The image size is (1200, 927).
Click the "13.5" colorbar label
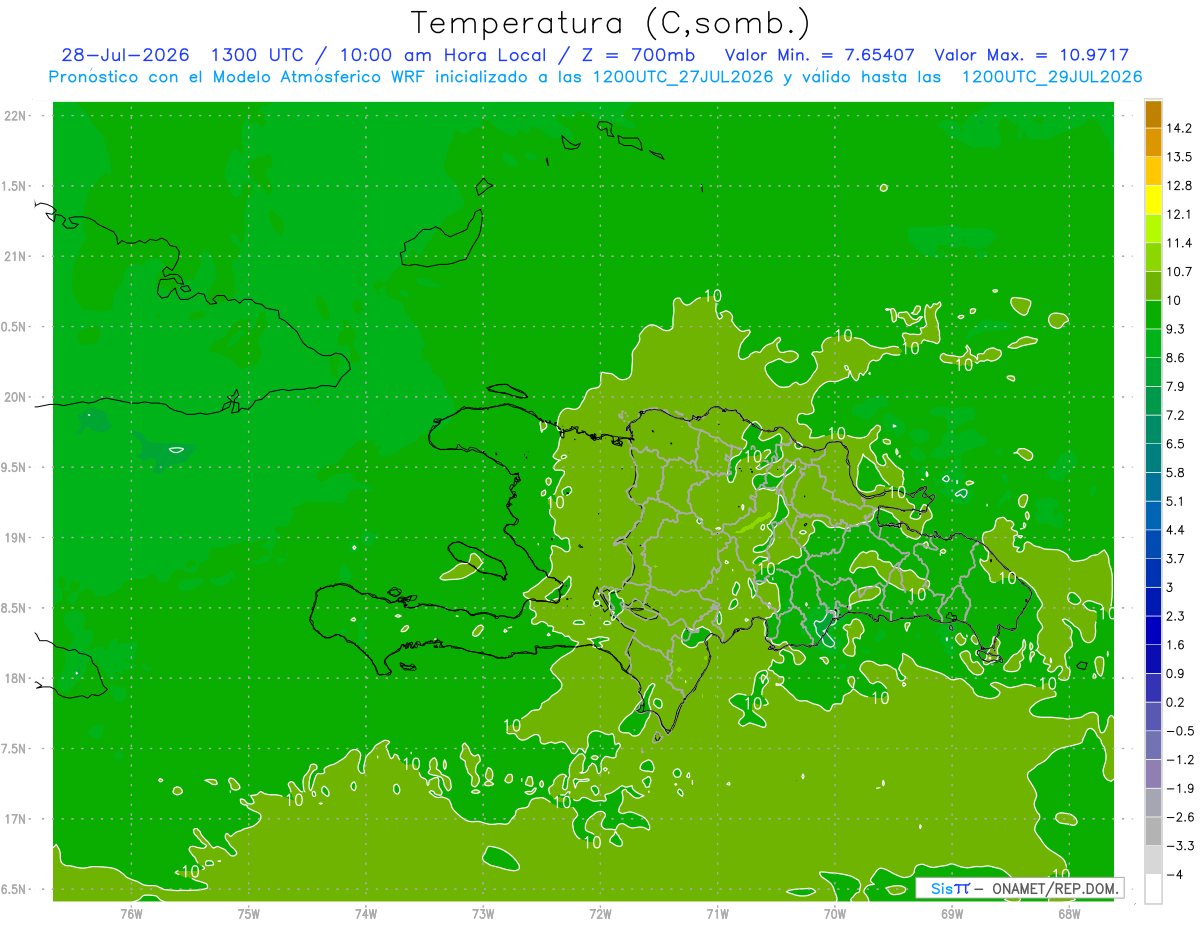pos(1179,157)
